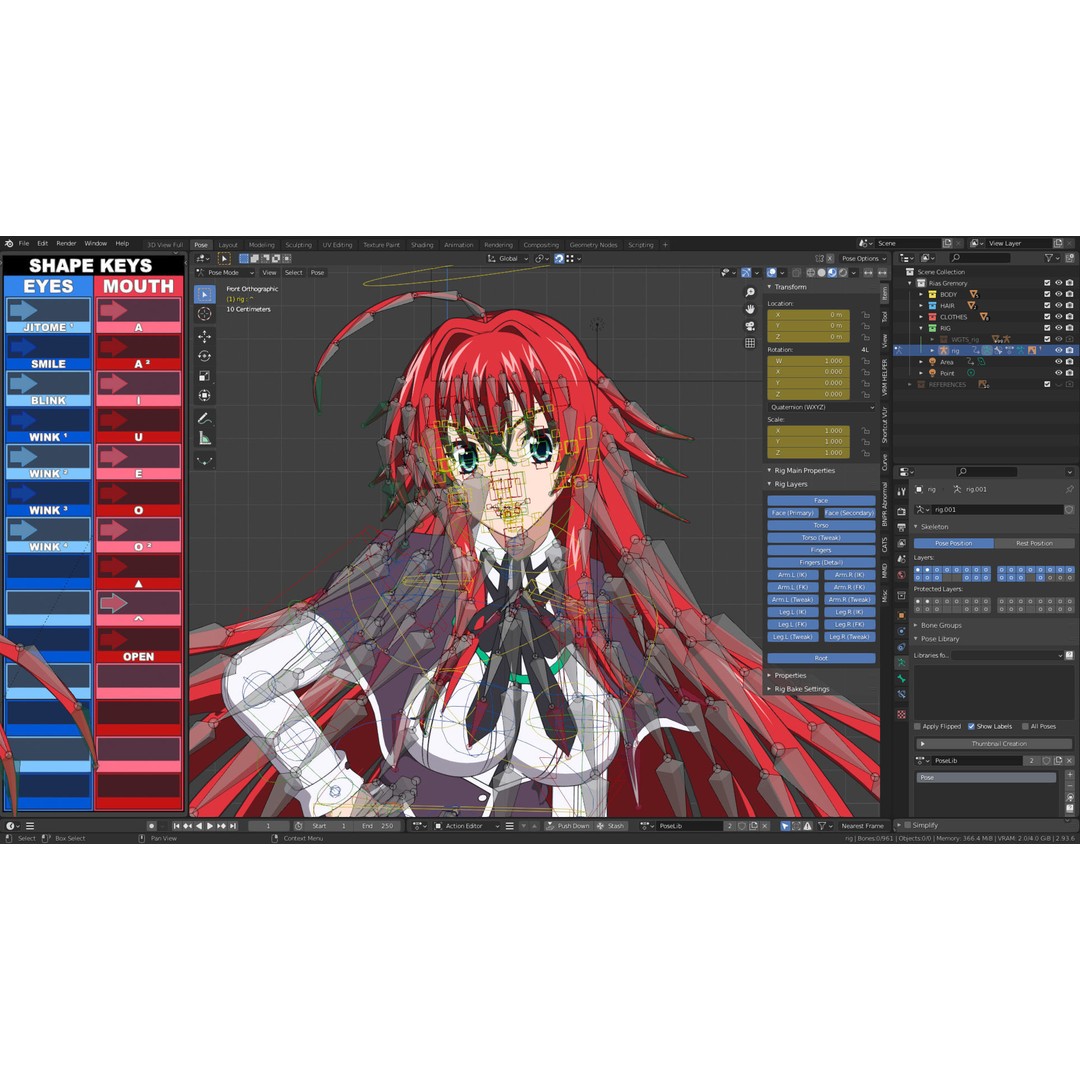Open the Pose Options dropdown
Screen dimensions: 1080x1080
863,259
